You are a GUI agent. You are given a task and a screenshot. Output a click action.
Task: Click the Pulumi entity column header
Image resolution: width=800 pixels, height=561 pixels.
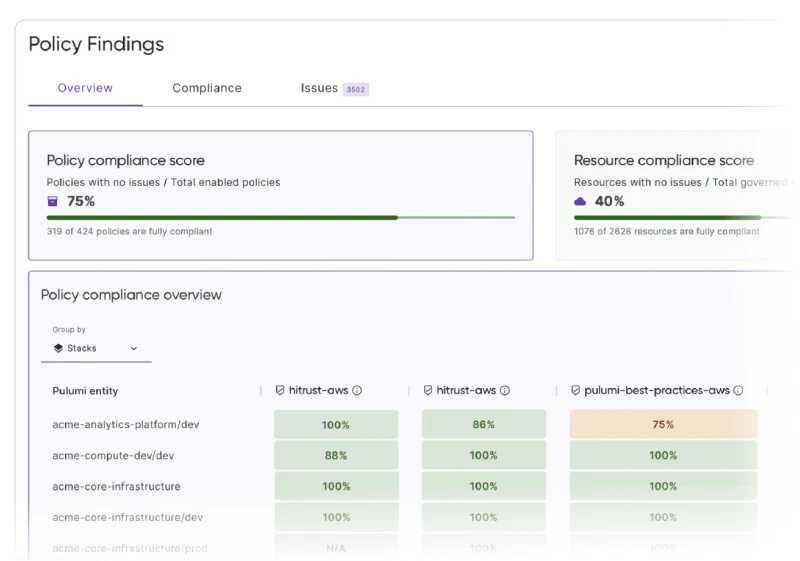(x=85, y=391)
